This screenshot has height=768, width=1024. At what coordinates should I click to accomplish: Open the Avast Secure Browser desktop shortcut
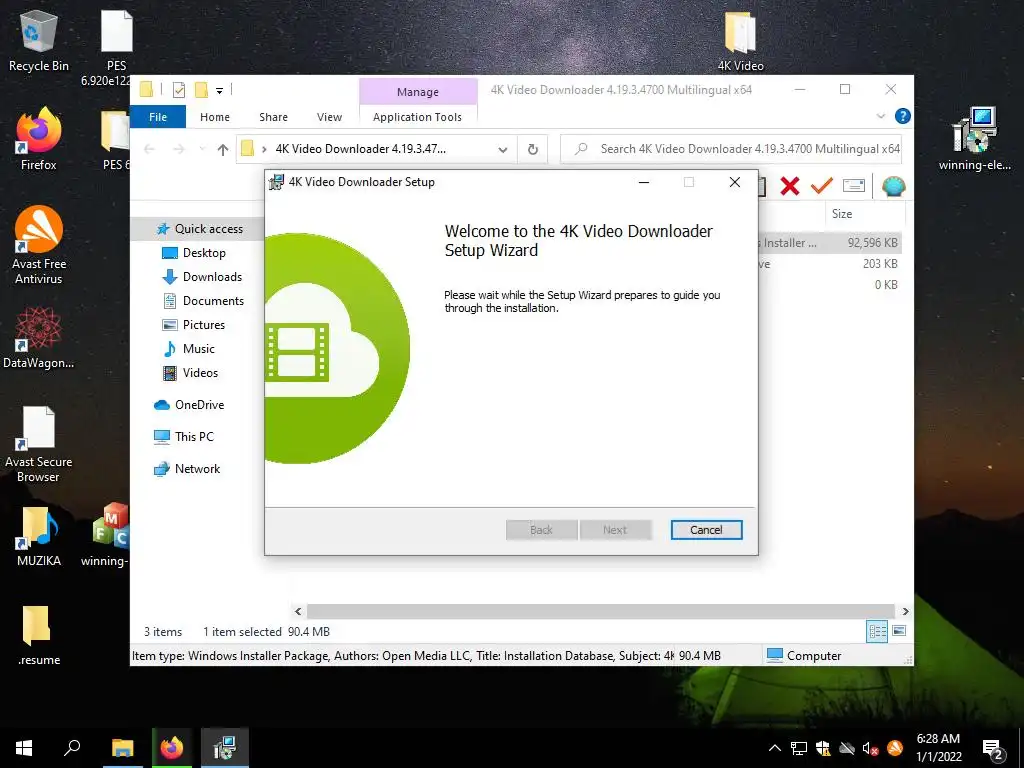tap(39, 444)
